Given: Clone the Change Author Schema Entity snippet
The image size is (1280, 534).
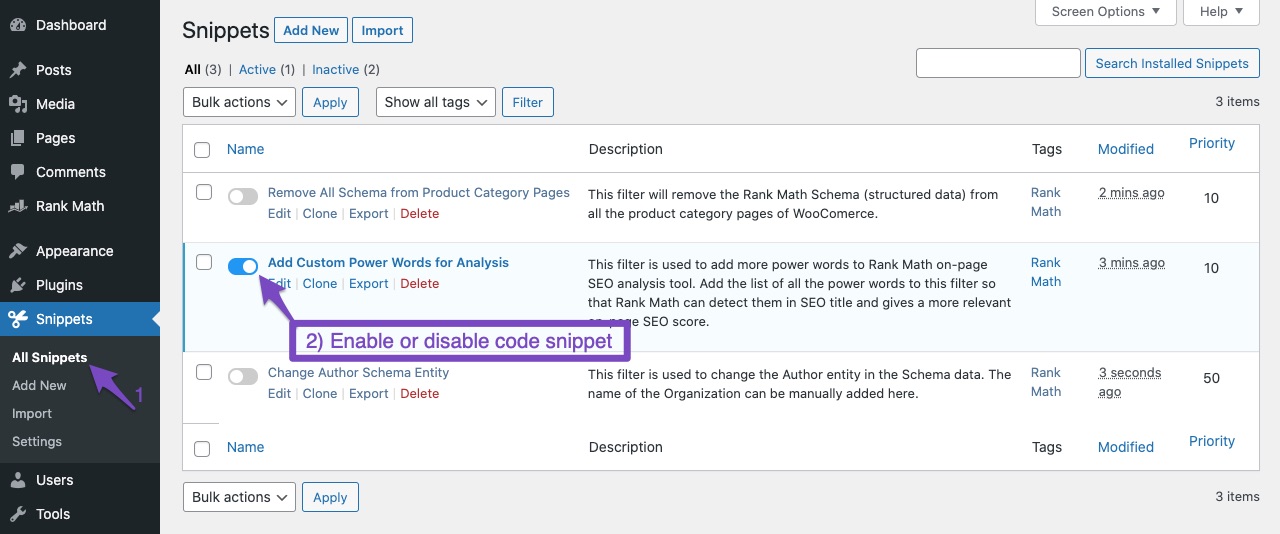Looking at the screenshot, I should tap(320, 394).
